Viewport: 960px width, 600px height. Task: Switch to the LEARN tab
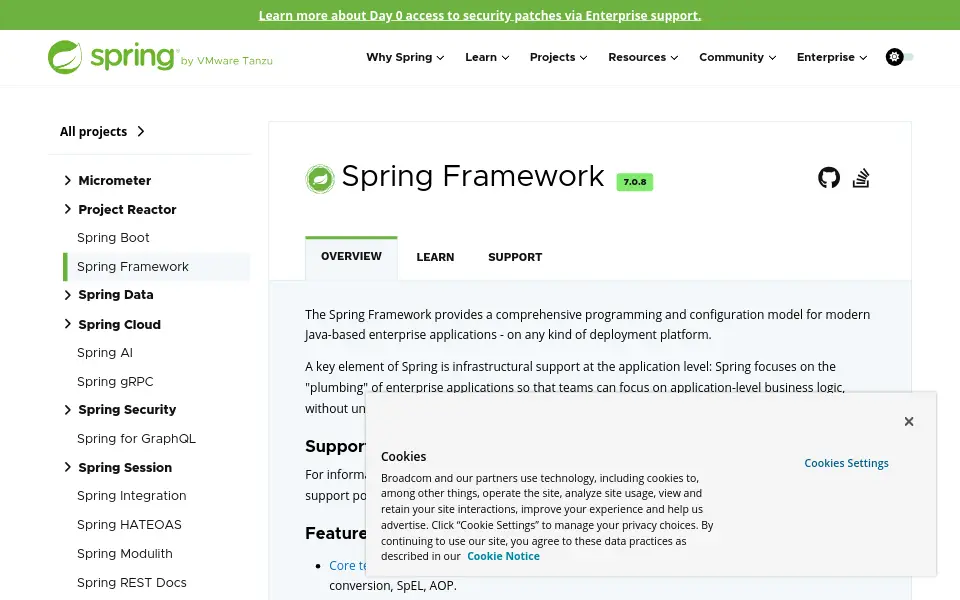(x=435, y=257)
